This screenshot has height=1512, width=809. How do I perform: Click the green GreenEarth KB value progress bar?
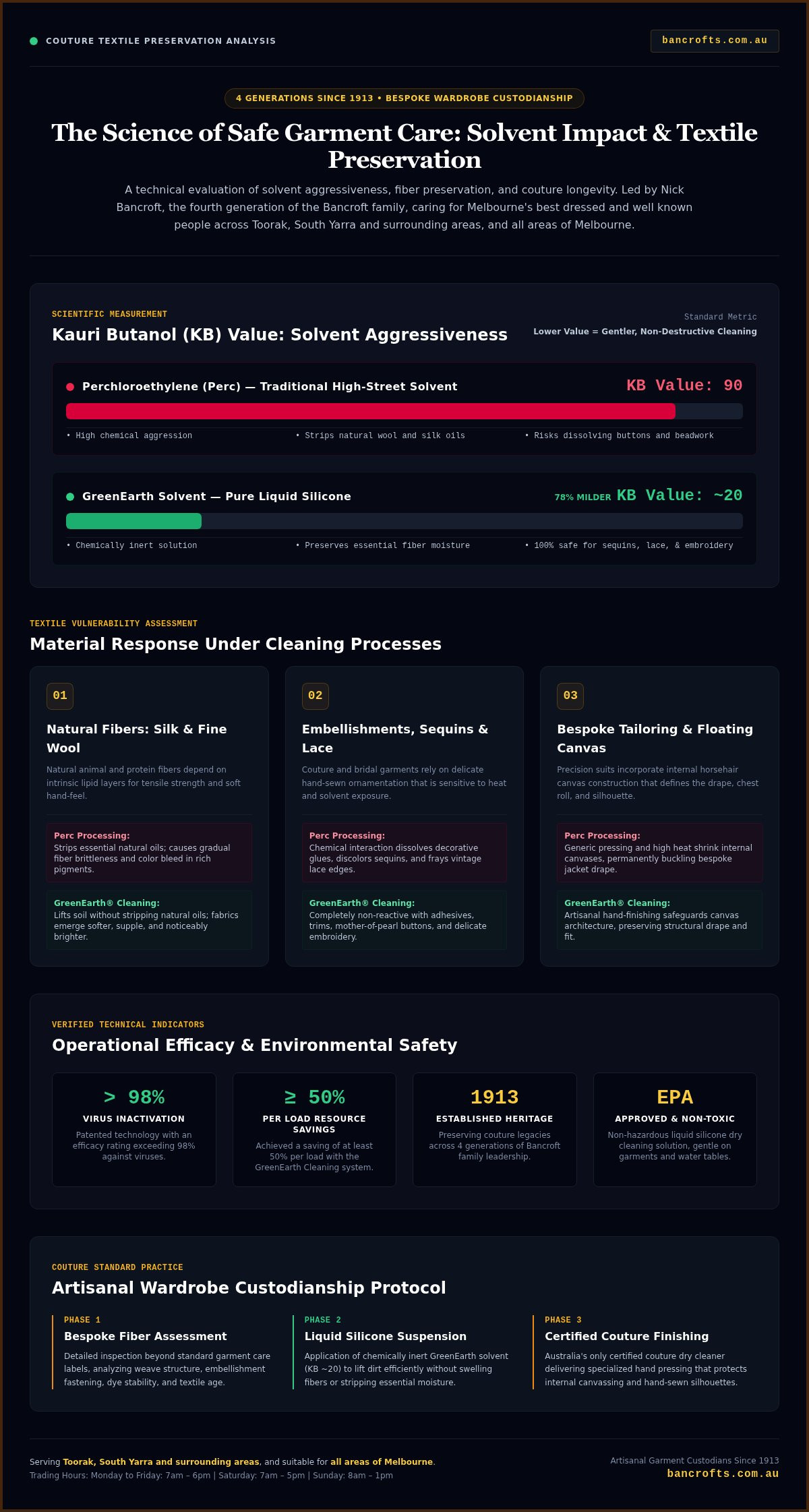click(133, 521)
